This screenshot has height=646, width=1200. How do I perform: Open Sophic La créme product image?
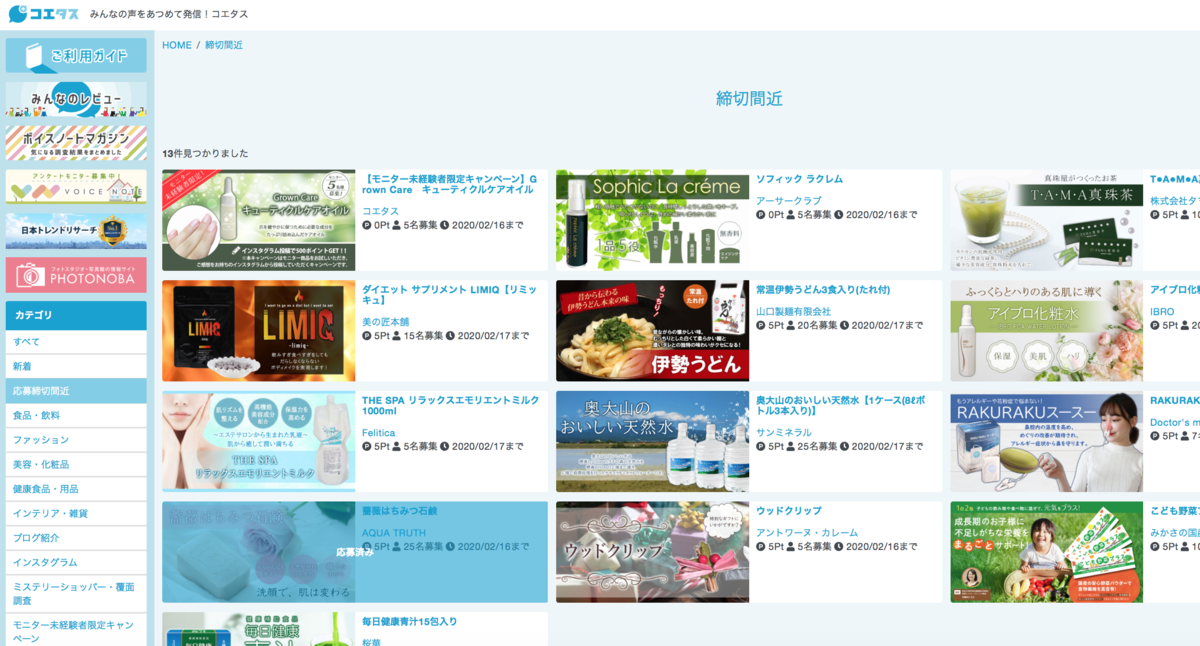click(652, 220)
